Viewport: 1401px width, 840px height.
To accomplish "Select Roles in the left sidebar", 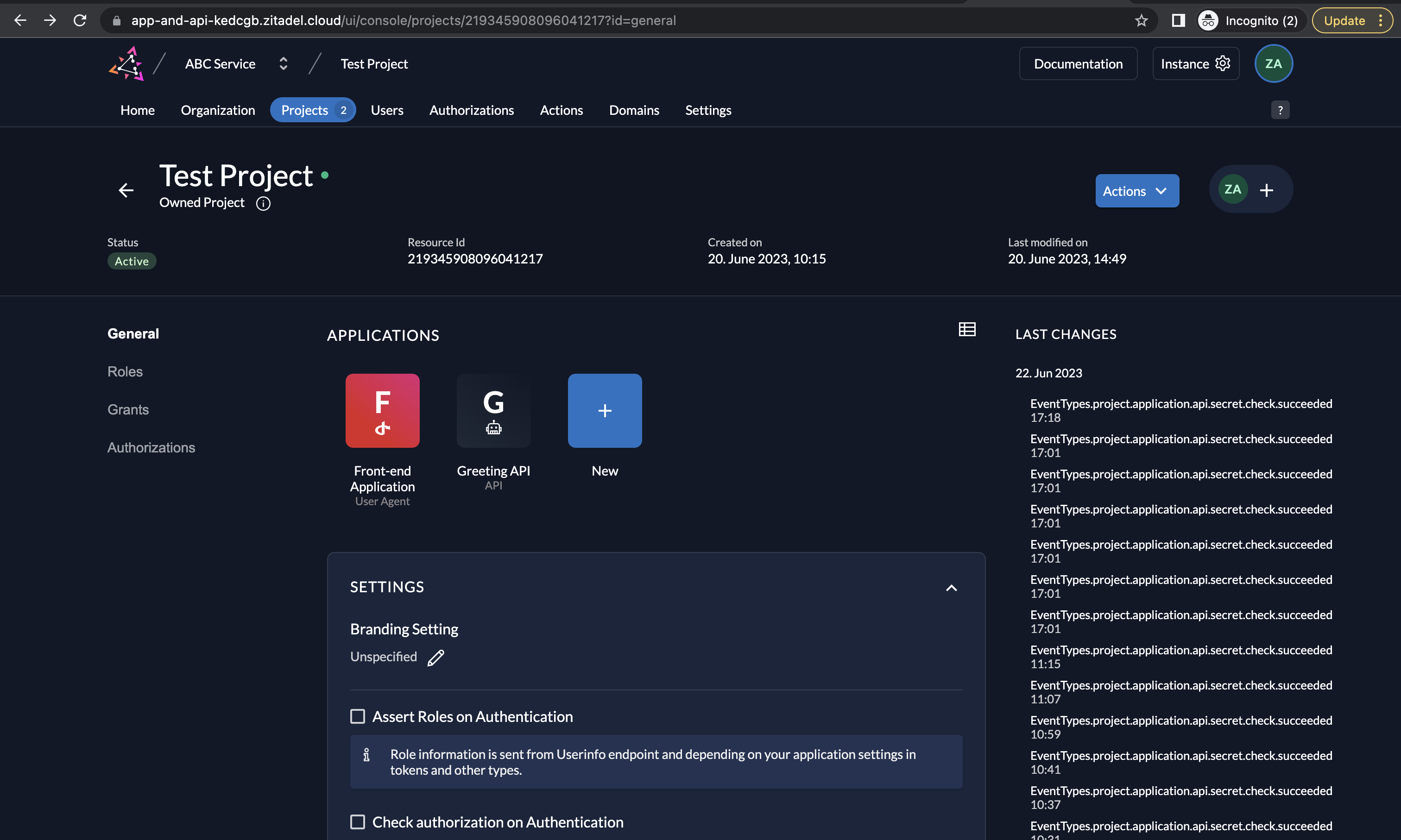I will click(125, 372).
